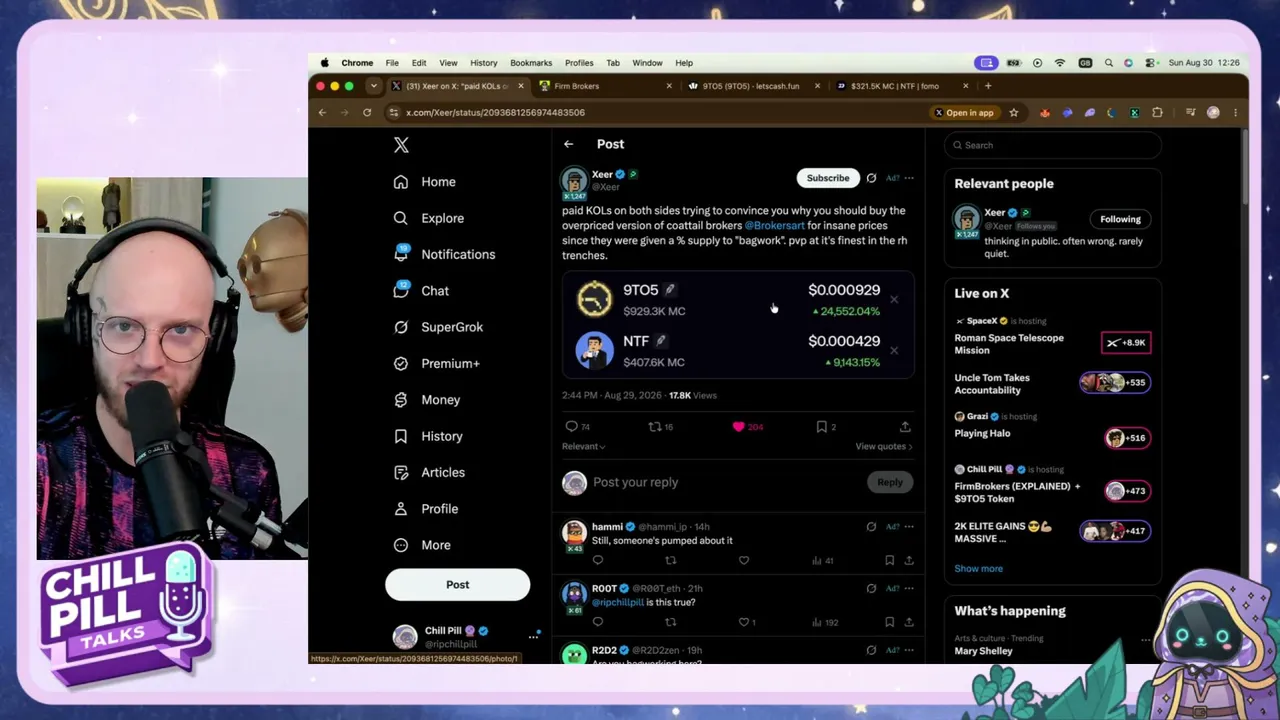Open macOS Wi-Fi status menu

point(1060,63)
